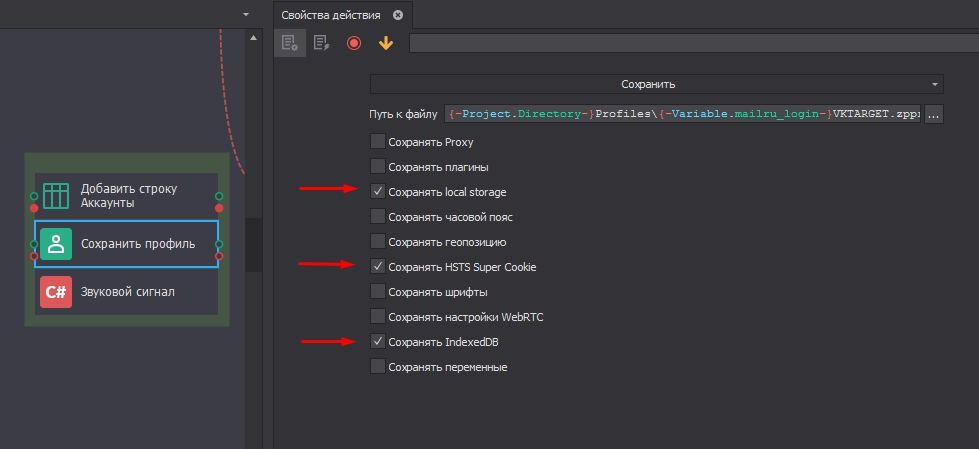
Task: Click the red record circle icon
Action: tap(353, 43)
